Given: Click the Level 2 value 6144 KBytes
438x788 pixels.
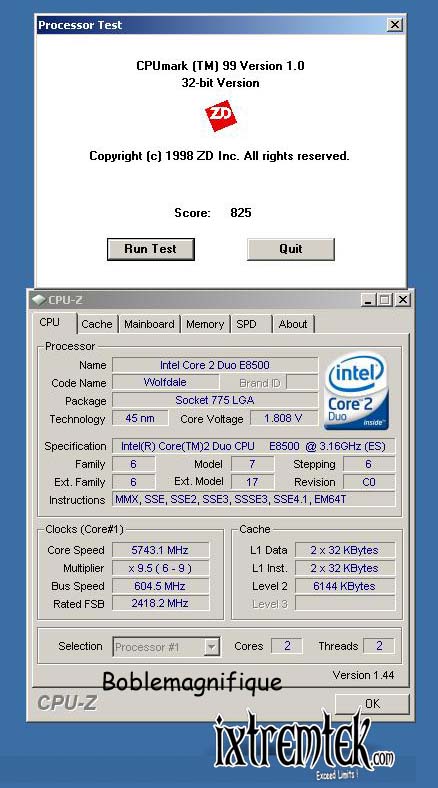Looking at the screenshot, I should 345,586.
